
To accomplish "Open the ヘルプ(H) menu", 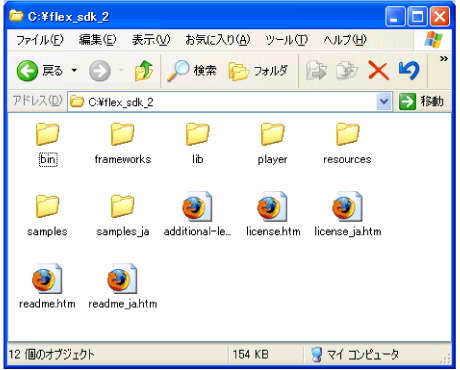I will [x=345, y=40].
